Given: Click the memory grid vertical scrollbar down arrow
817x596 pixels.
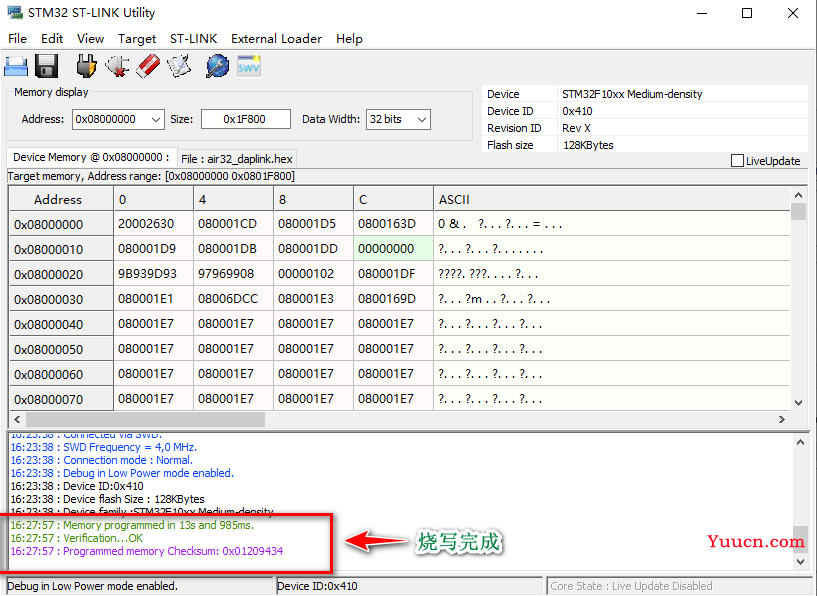Looking at the screenshot, I should [x=798, y=403].
